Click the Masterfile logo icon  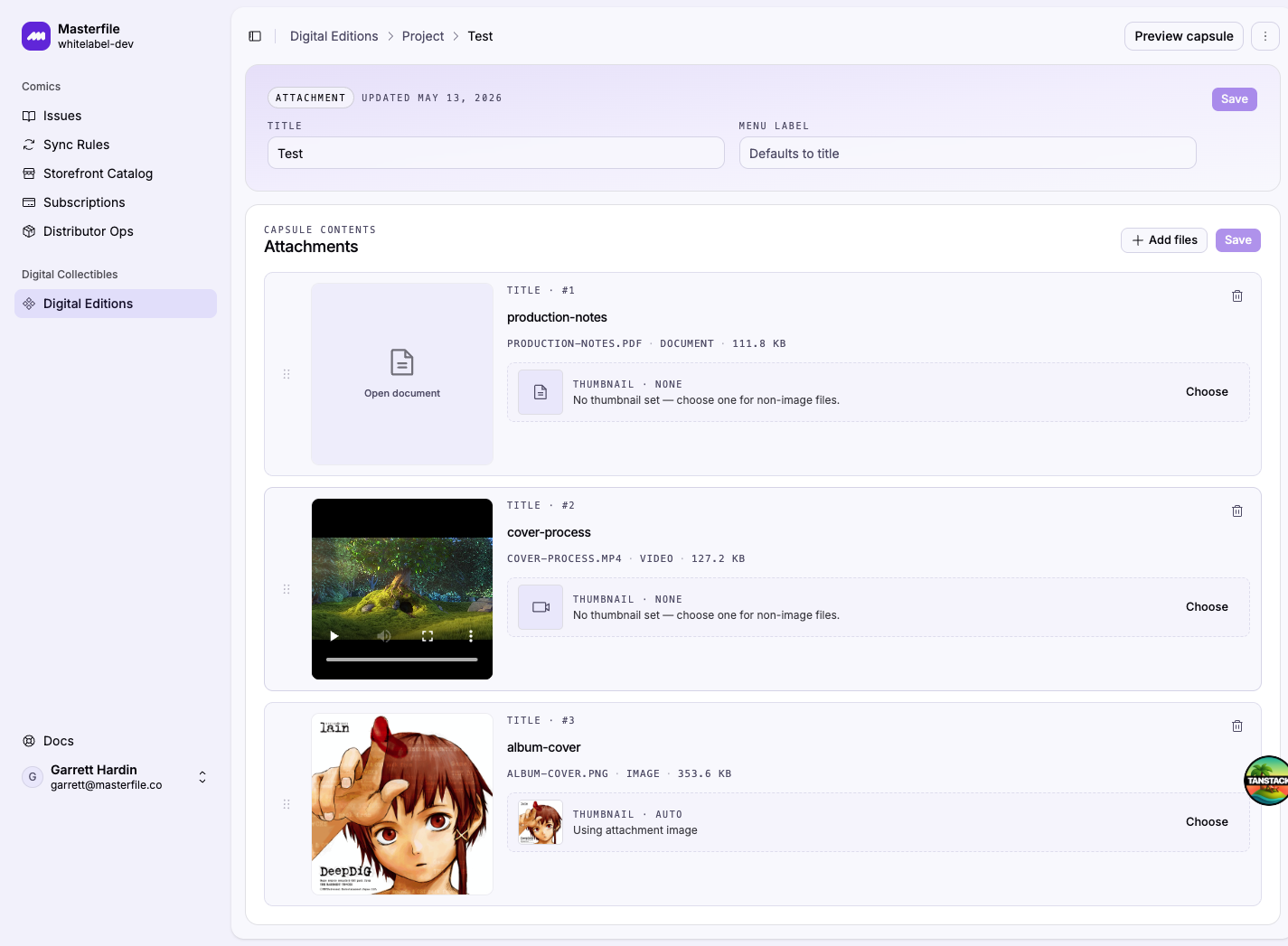(36, 36)
